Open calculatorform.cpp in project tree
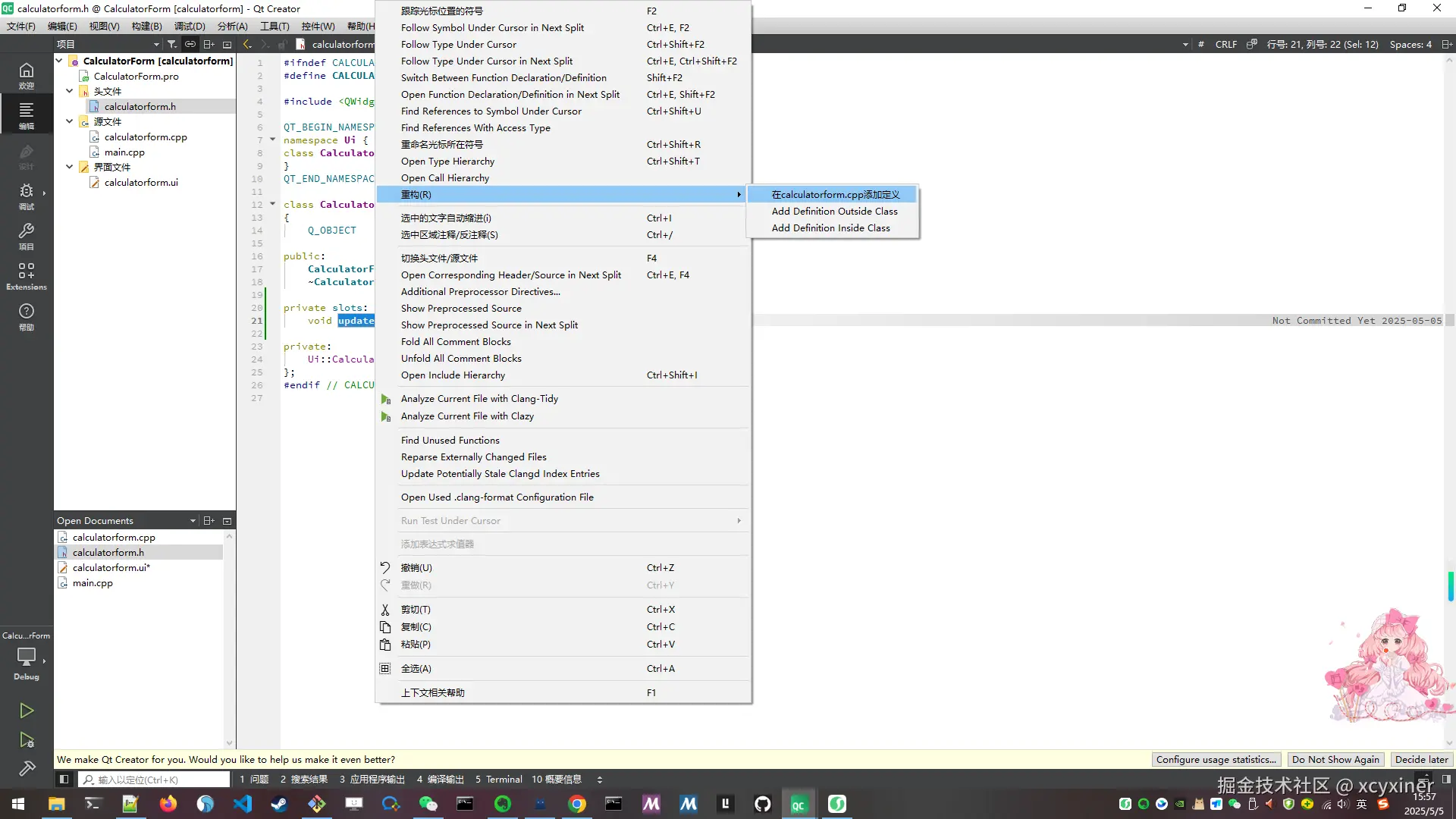 click(146, 136)
